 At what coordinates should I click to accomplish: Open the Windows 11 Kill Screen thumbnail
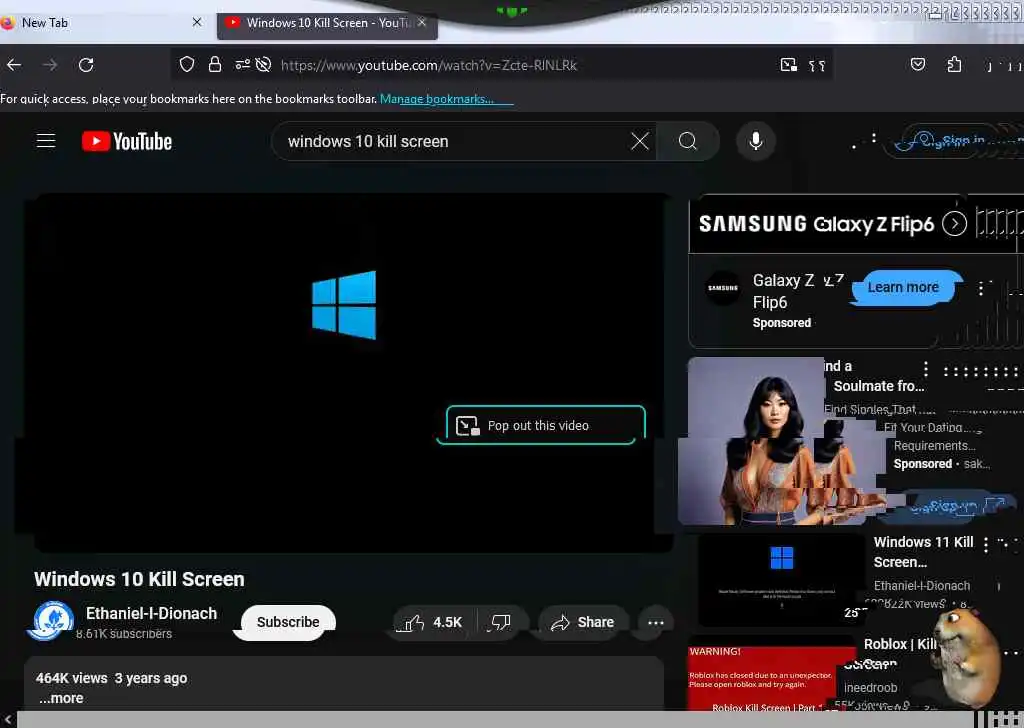pyautogui.click(x=782, y=580)
